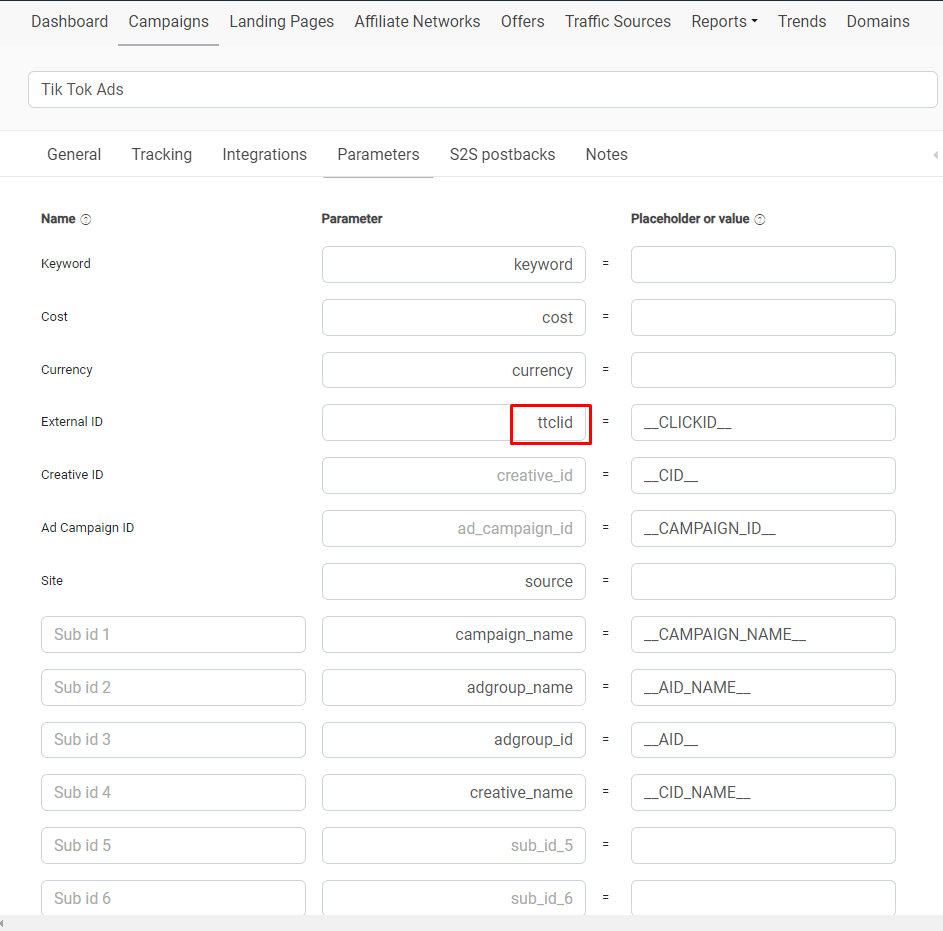Viewport: 943px width, 931px height.
Task: Open the Tracking tab
Action: click(162, 155)
